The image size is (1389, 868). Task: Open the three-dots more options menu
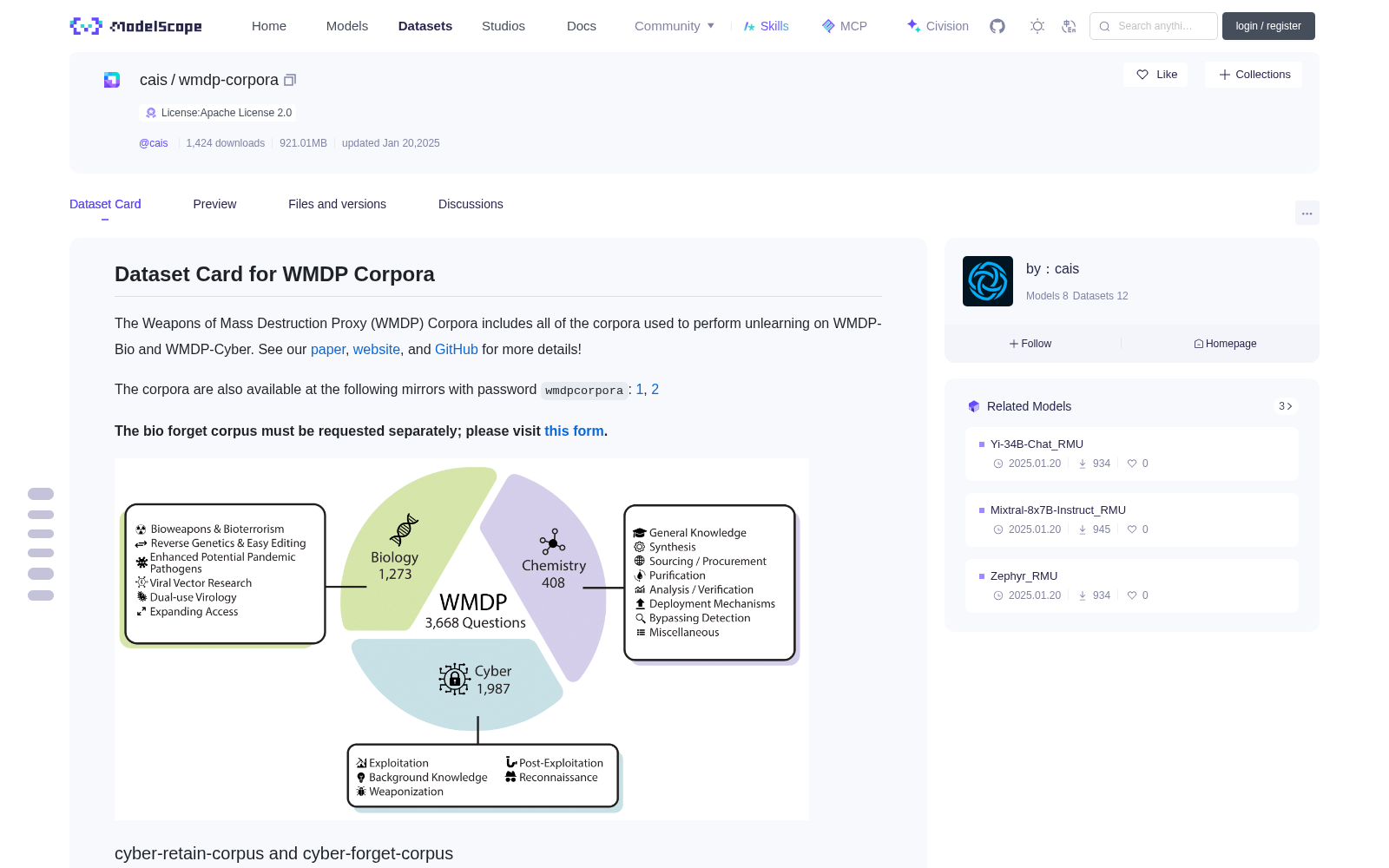pyautogui.click(x=1307, y=213)
